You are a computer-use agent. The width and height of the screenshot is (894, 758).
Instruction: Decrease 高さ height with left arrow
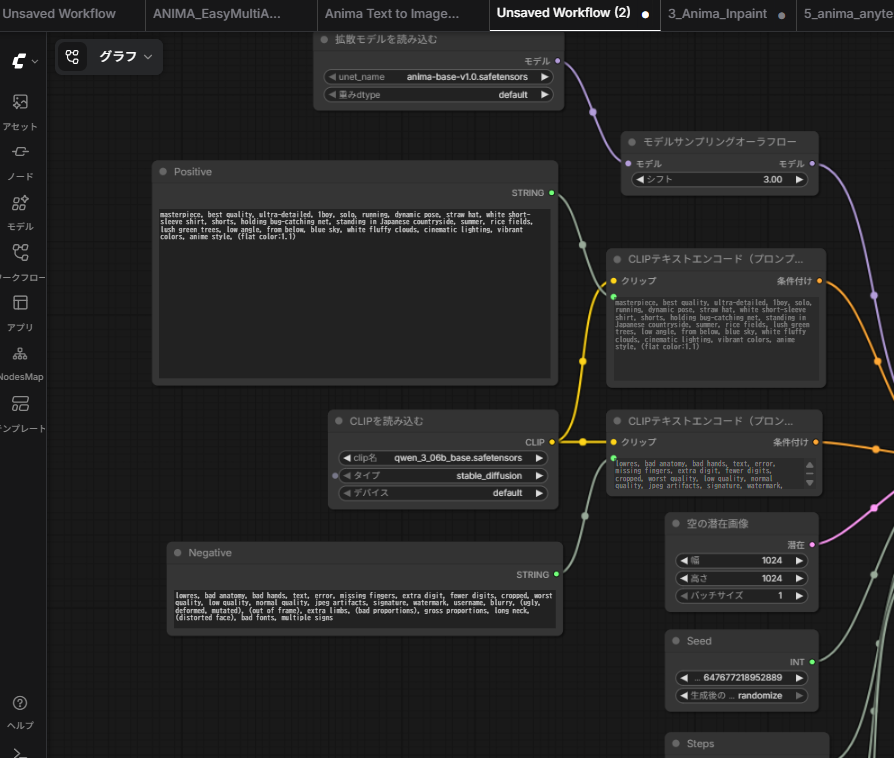click(684, 578)
